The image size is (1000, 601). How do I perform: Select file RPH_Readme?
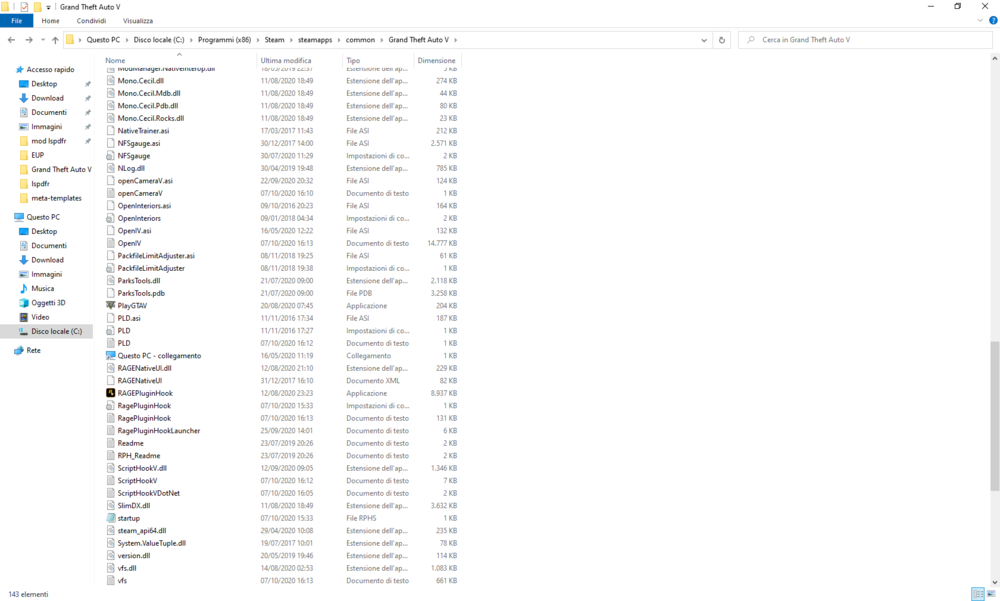pyautogui.click(x=139, y=456)
